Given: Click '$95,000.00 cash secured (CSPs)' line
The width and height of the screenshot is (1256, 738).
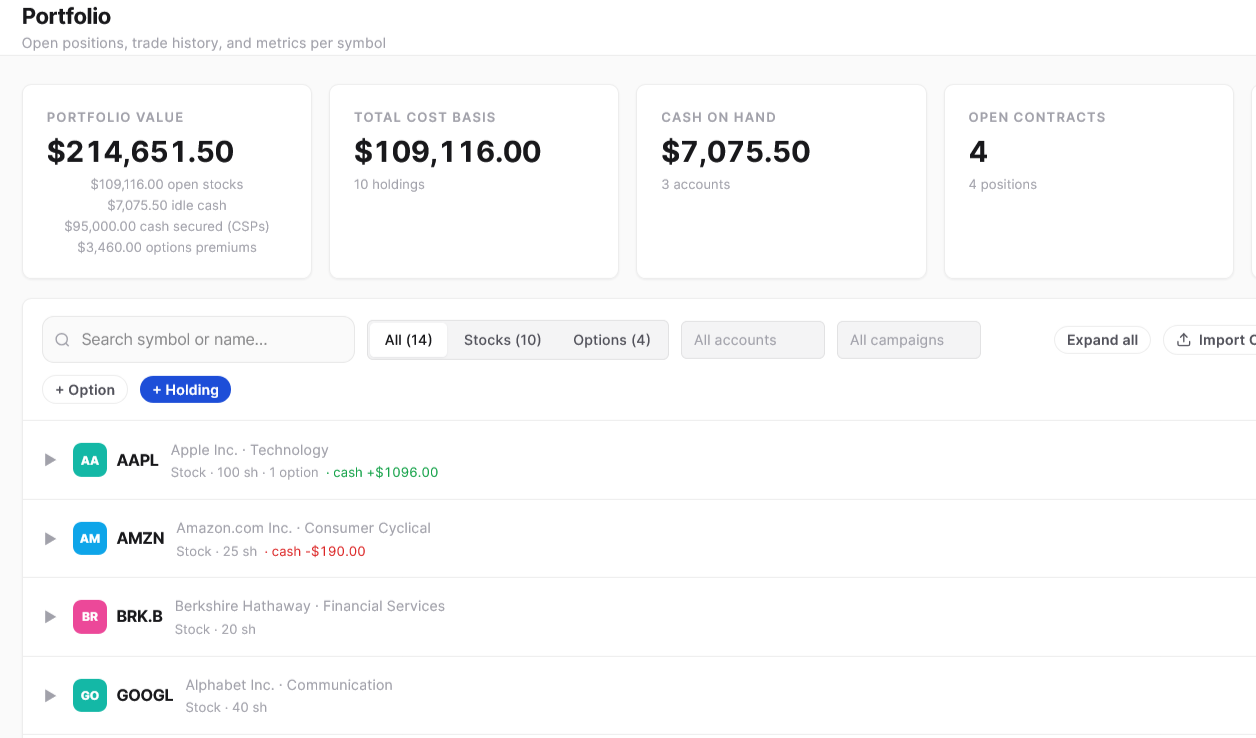Looking at the screenshot, I should tap(167, 226).
